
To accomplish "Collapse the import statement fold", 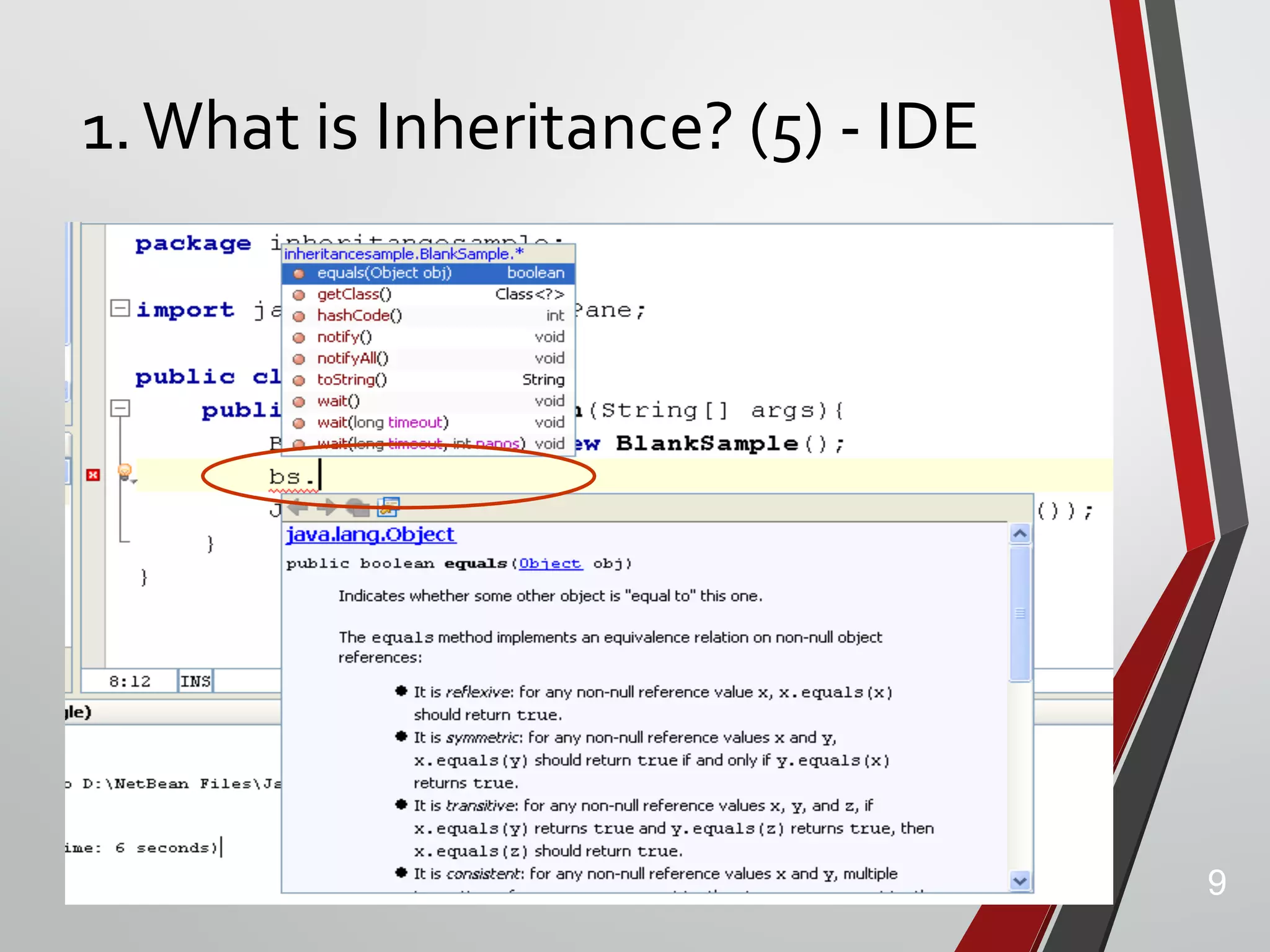I will click(x=119, y=308).
